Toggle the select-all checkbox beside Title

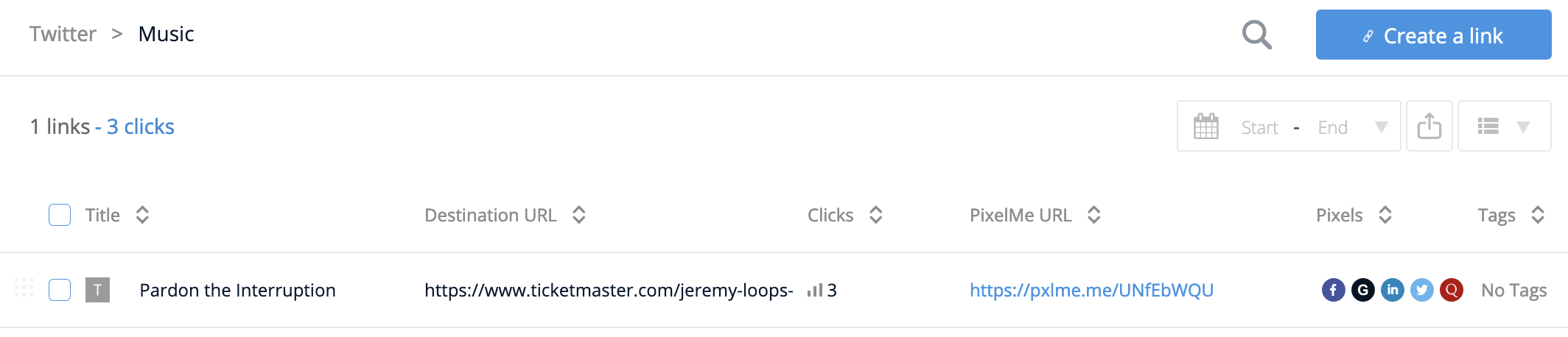point(60,215)
